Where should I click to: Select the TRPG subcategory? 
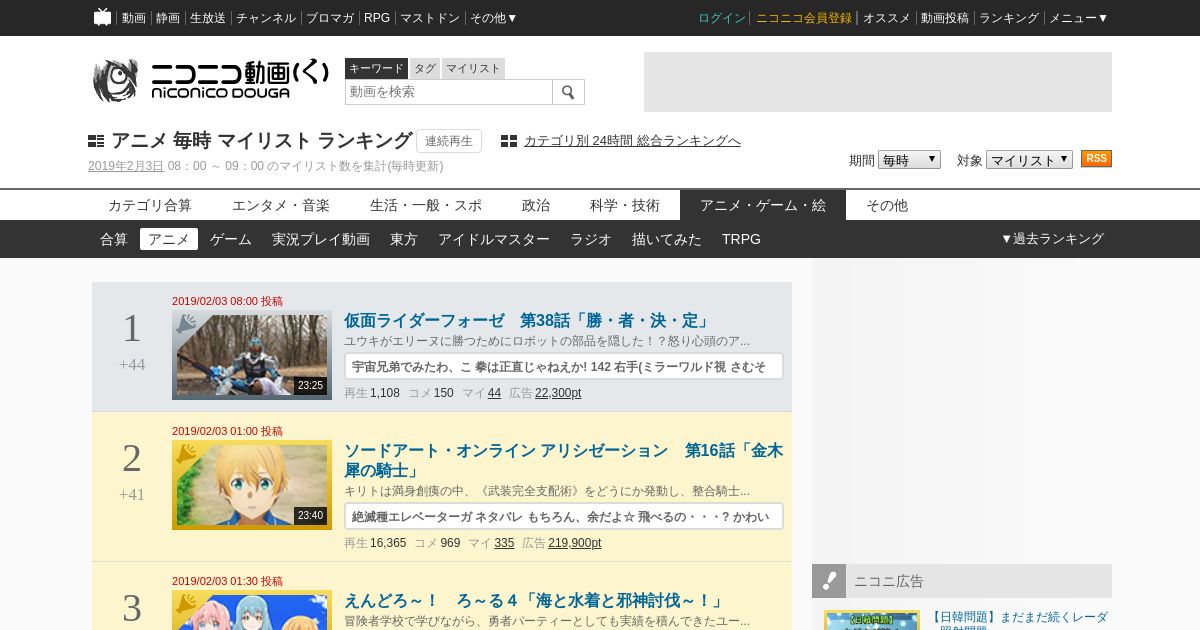pos(741,239)
